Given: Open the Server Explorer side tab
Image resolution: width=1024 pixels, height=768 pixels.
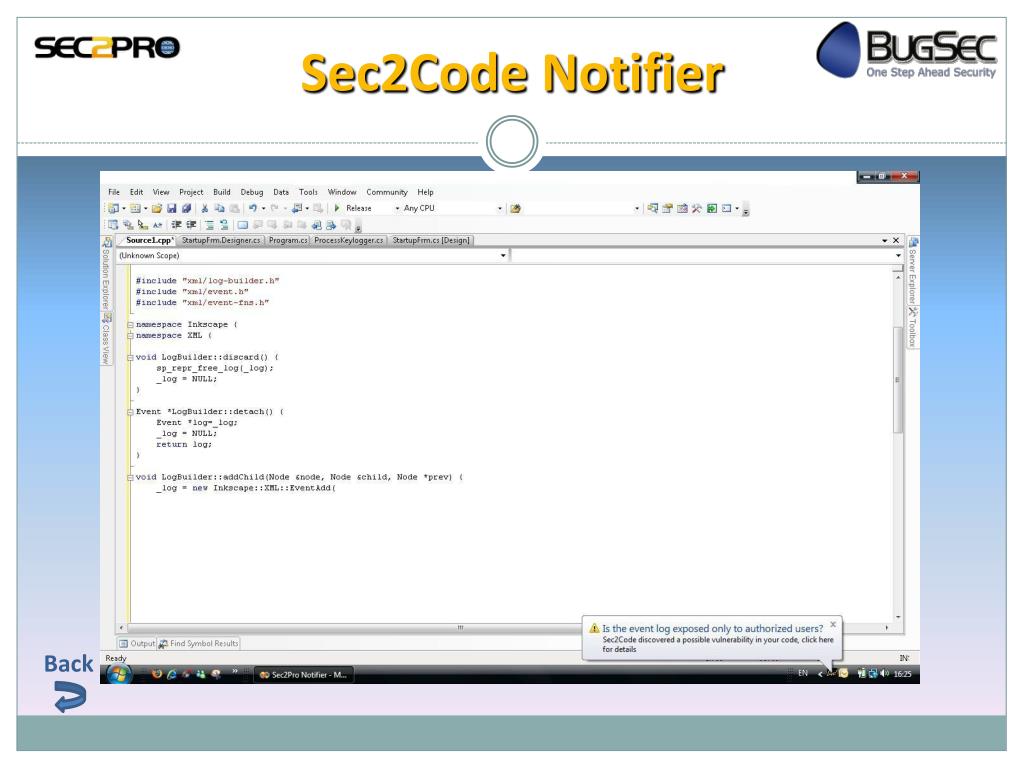Looking at the screenshot, I should (913, 271).
